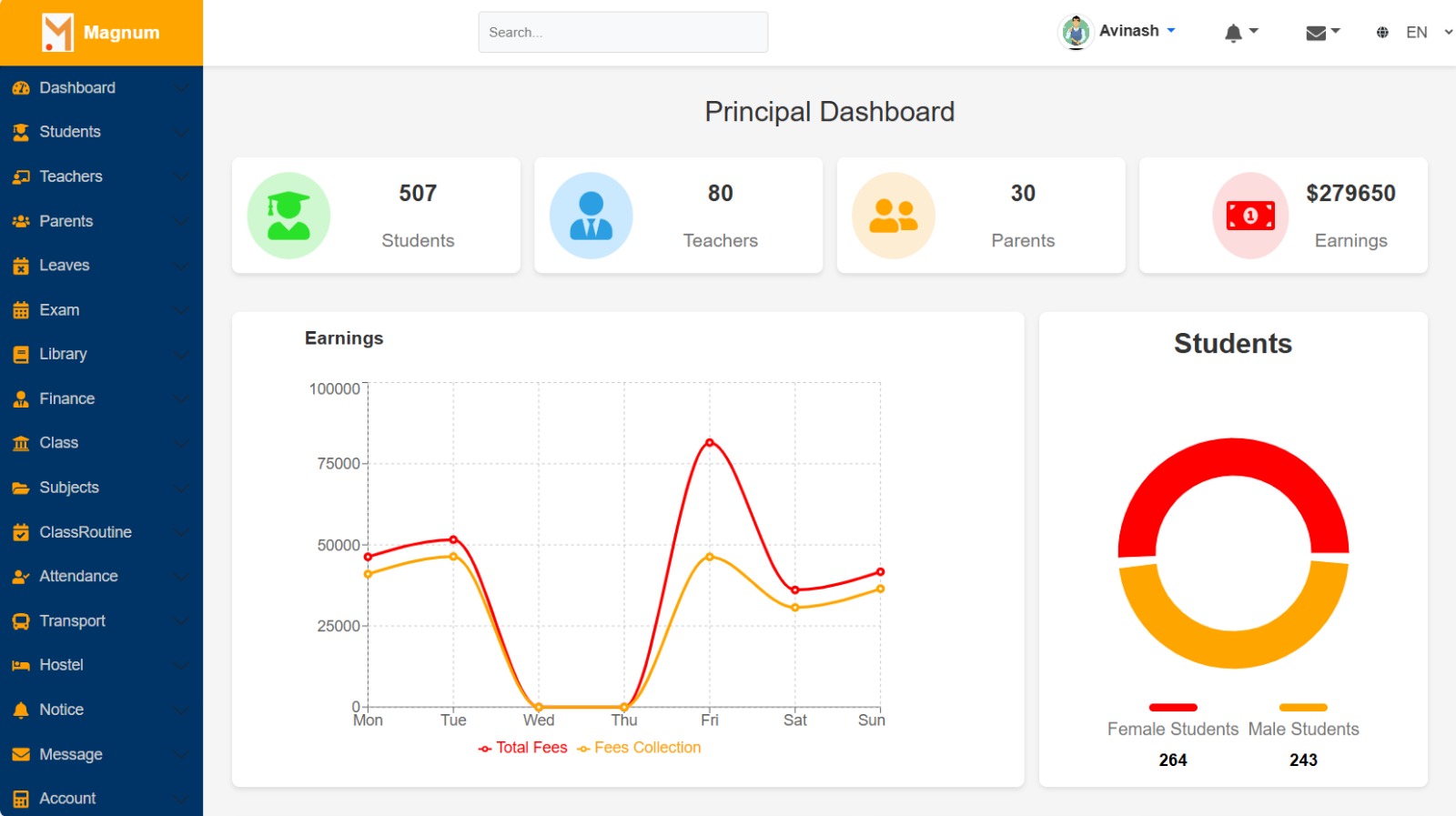Click the Magnum logo icon

[57, 33]
